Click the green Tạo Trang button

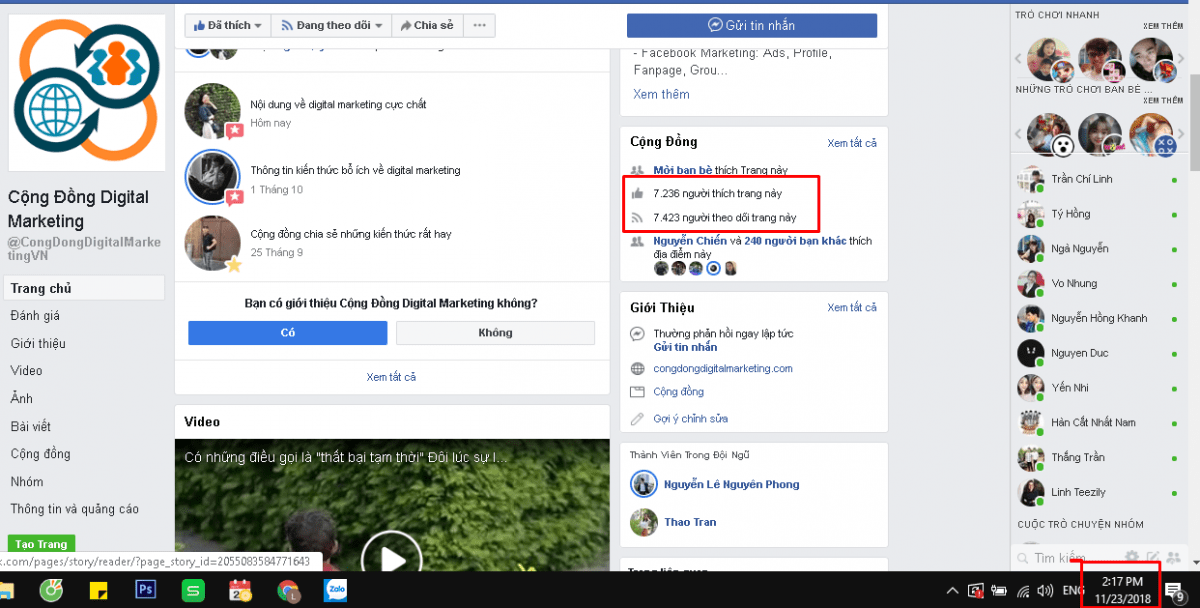[x=41, y=544]
